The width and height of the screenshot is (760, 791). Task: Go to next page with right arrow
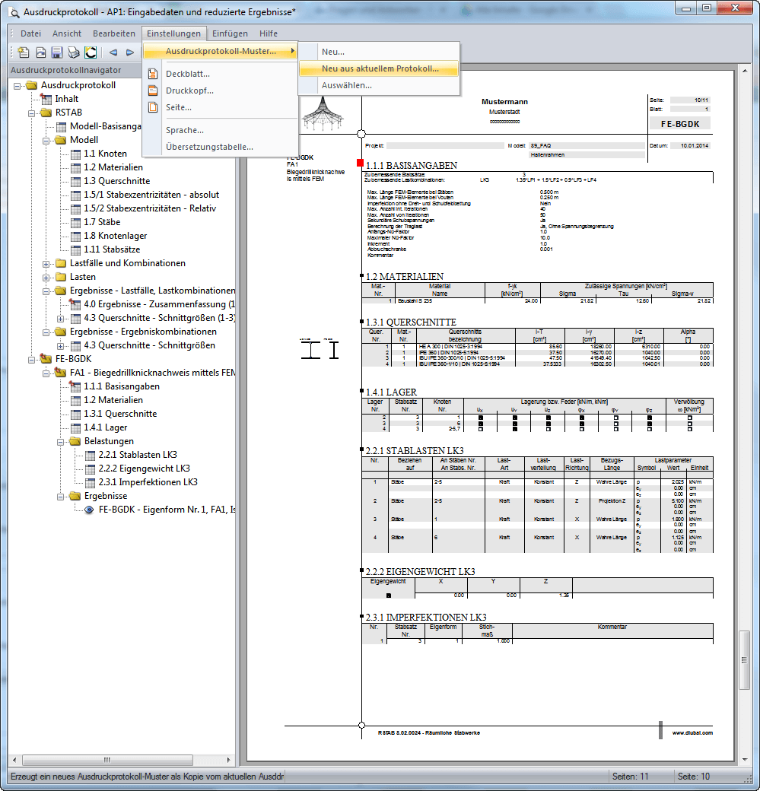pyautogui.click(x=130, y=52)
